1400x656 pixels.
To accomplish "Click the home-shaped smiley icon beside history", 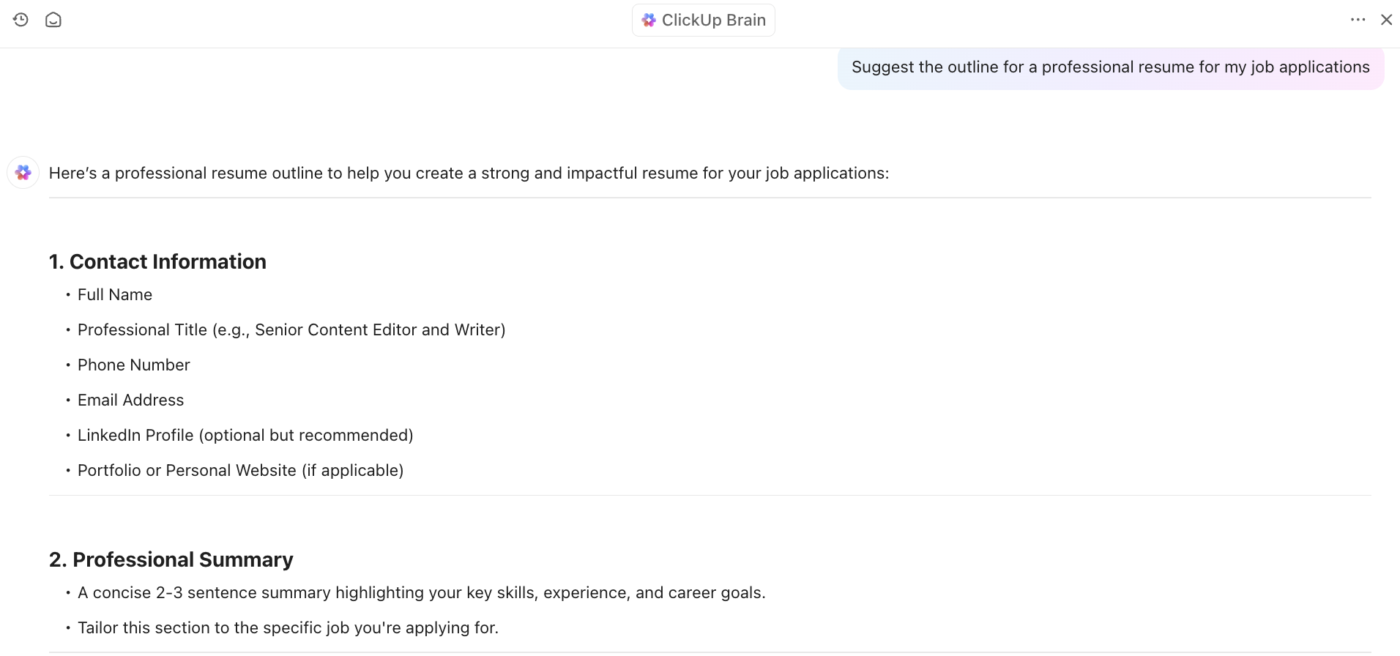I will click(54, 20).
